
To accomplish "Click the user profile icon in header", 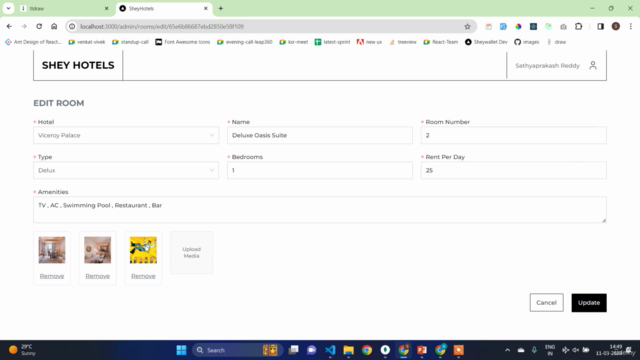I will point(593,65).
